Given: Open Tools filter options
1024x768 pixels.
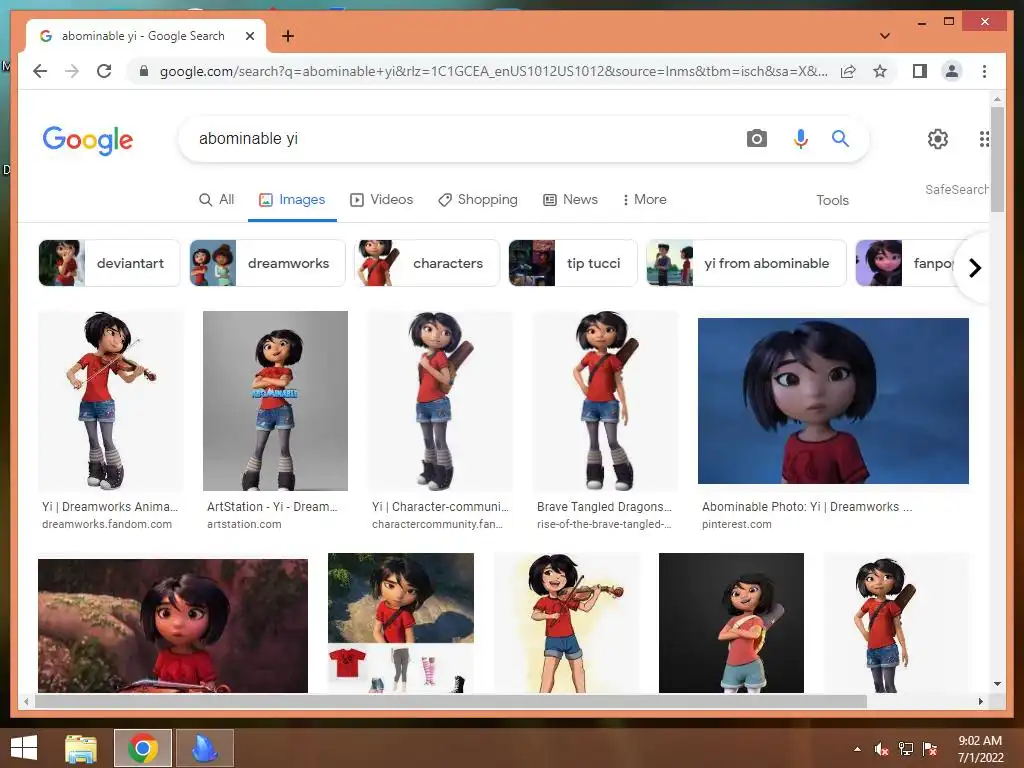Looking at the screenshot, I should point(832,200).
